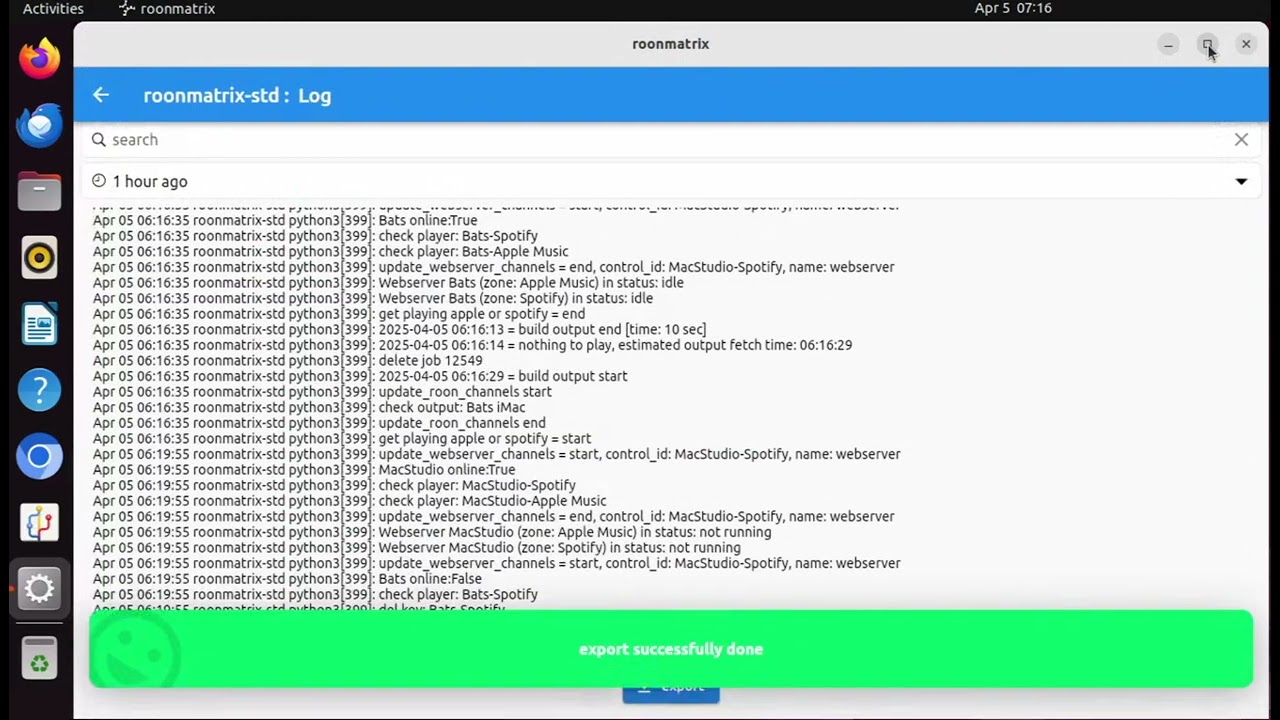Click into the log search field

pyautogui.click(x=660, y=140)
